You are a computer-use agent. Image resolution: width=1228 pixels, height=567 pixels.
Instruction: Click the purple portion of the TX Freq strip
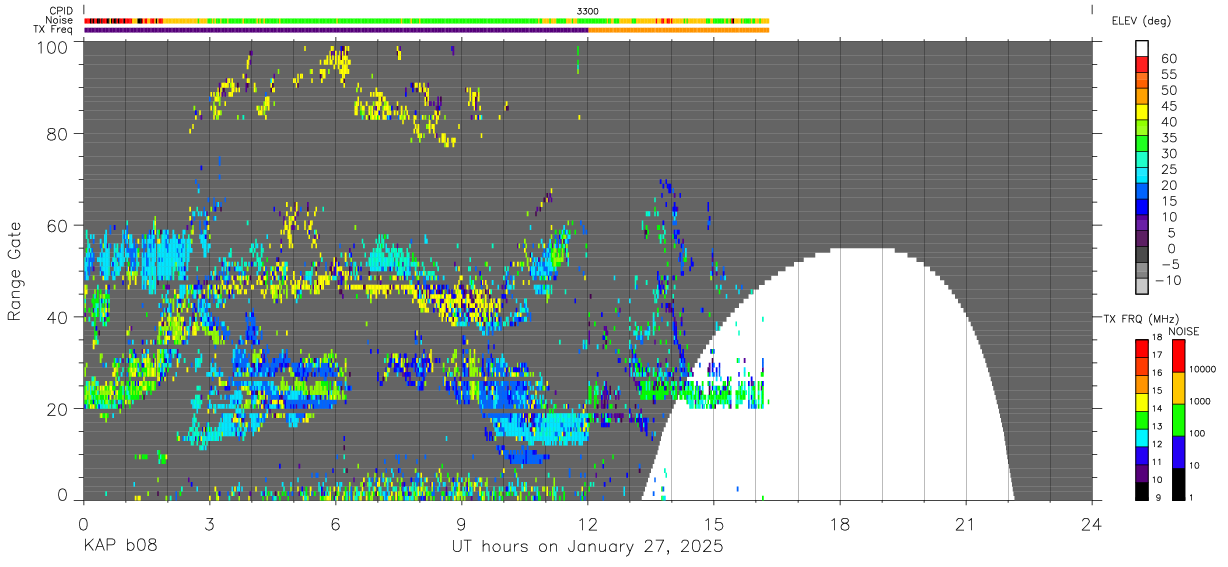pos(336,30)
